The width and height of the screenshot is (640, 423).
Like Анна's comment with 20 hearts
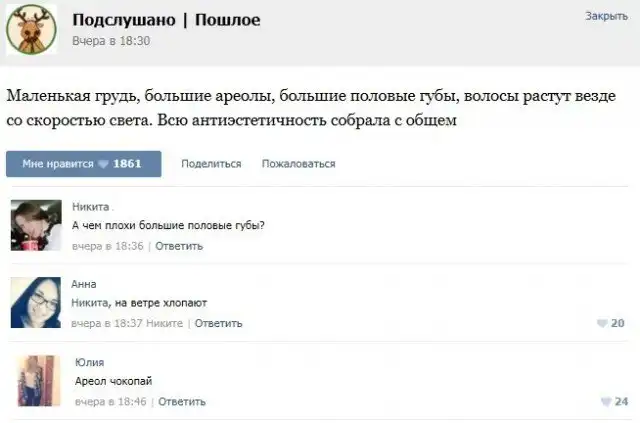(610, 323)
